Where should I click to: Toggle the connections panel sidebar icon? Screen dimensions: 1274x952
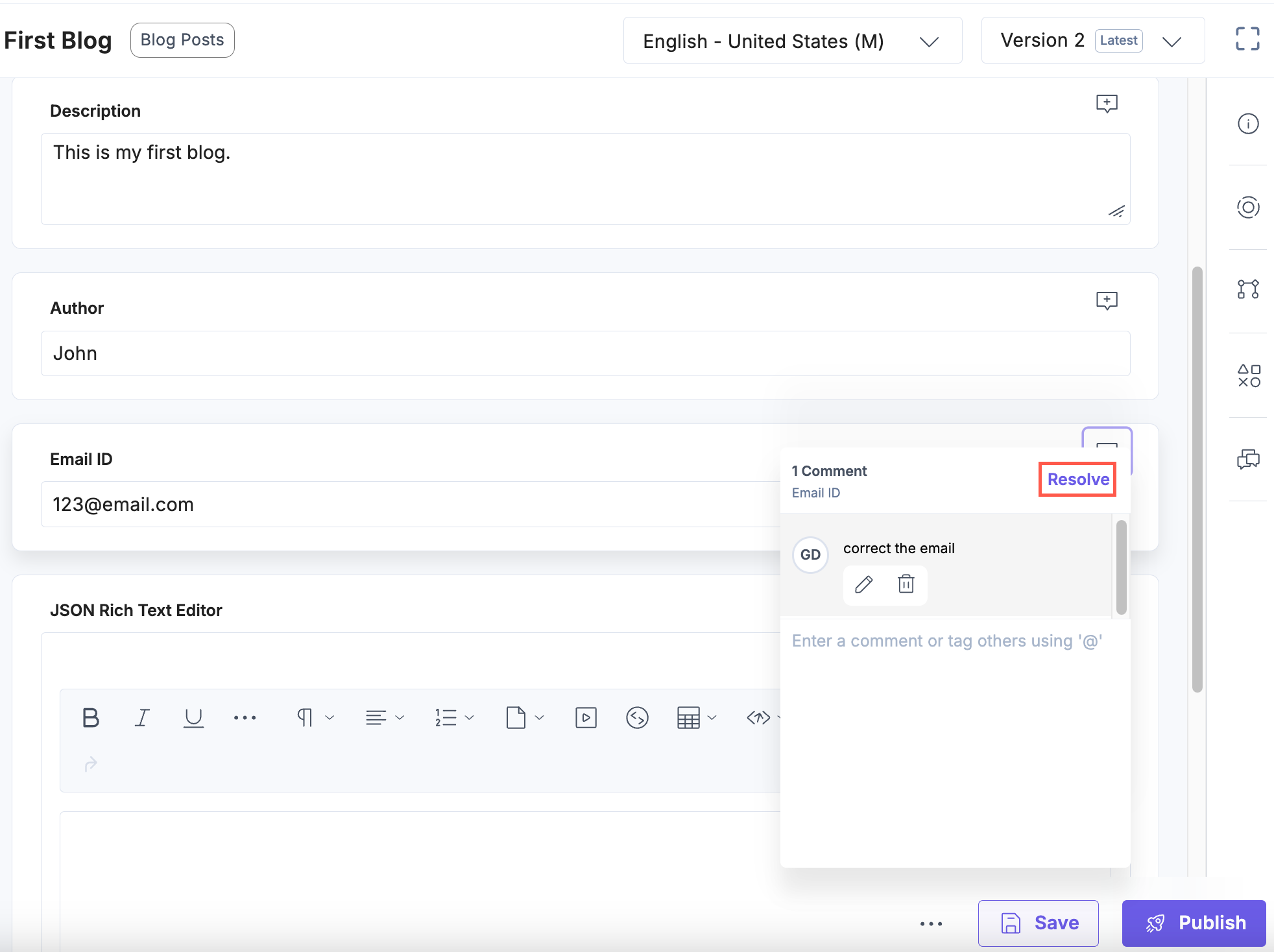pyautogui.click(x=1247, y=290)
